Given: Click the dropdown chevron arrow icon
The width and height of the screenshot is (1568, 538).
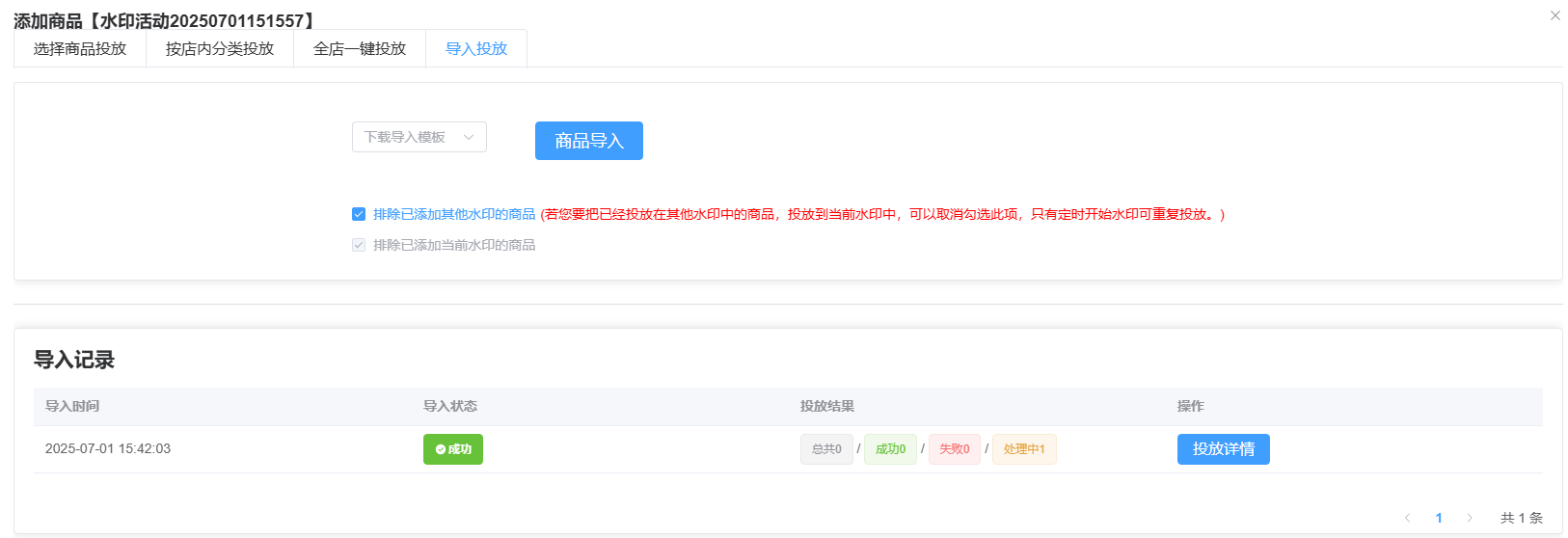Looking at the screenshot, I should (469, 137).
